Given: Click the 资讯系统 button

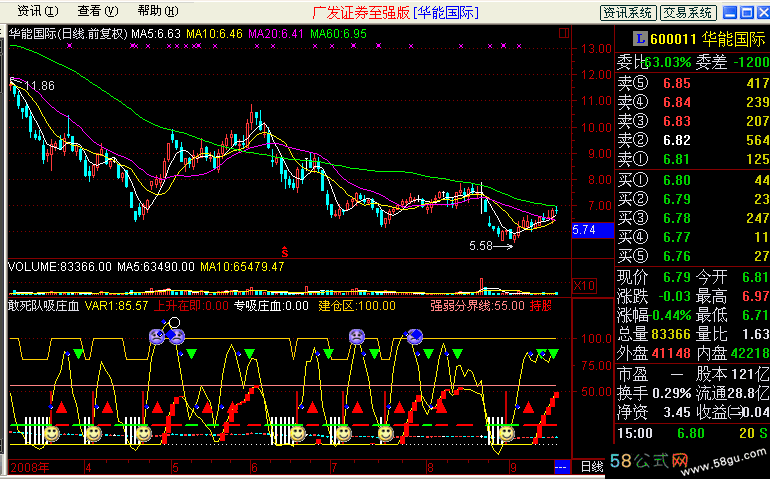Looking at the screenshot, I should pyautogui.click(x=628, y=13).
